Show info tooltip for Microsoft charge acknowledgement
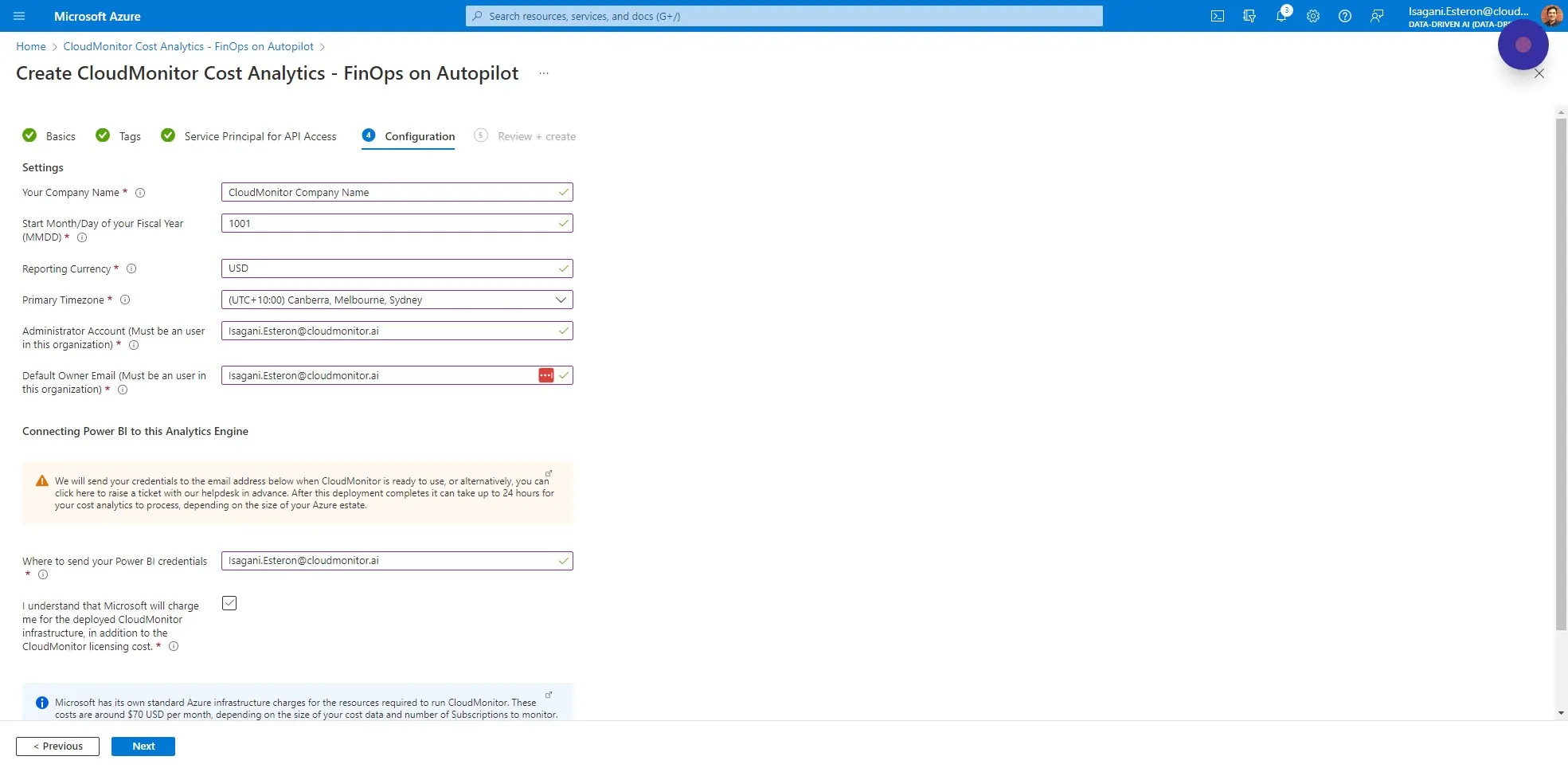This screenshot has height=772, width=1568. tap(174, 647)
